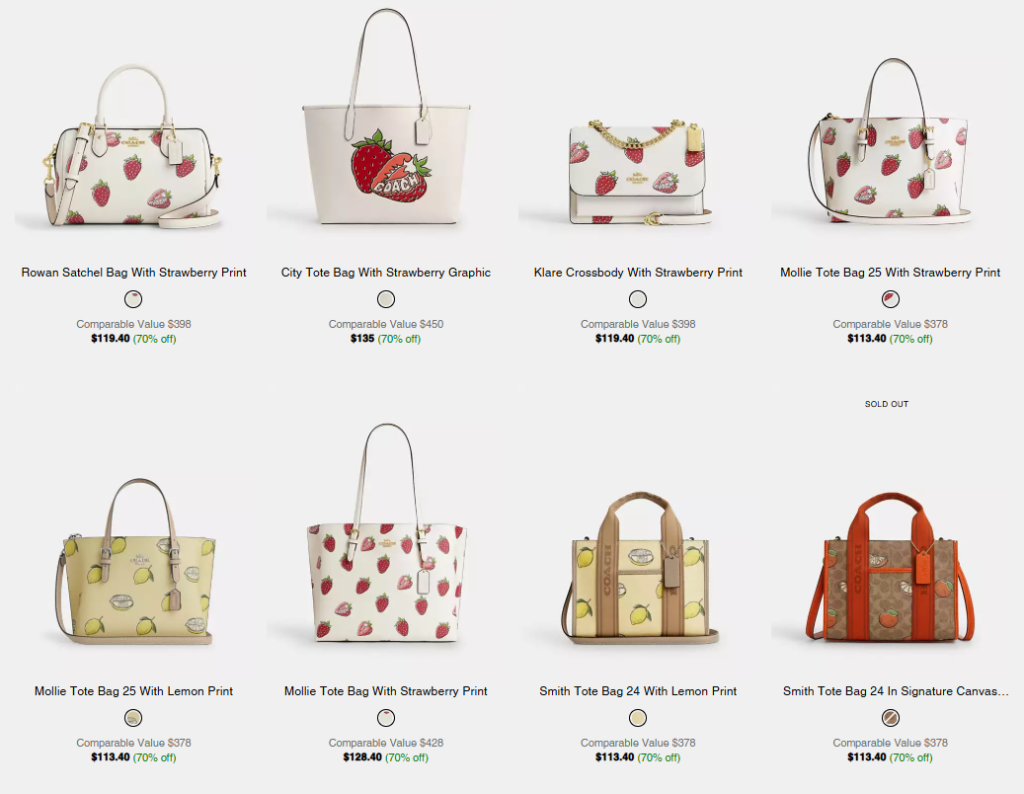This screenshot has height=794, width=1024.
Task: Open Rowan Satchel Bag With Strawberry Print link
Action: click(x=133, y=272)
